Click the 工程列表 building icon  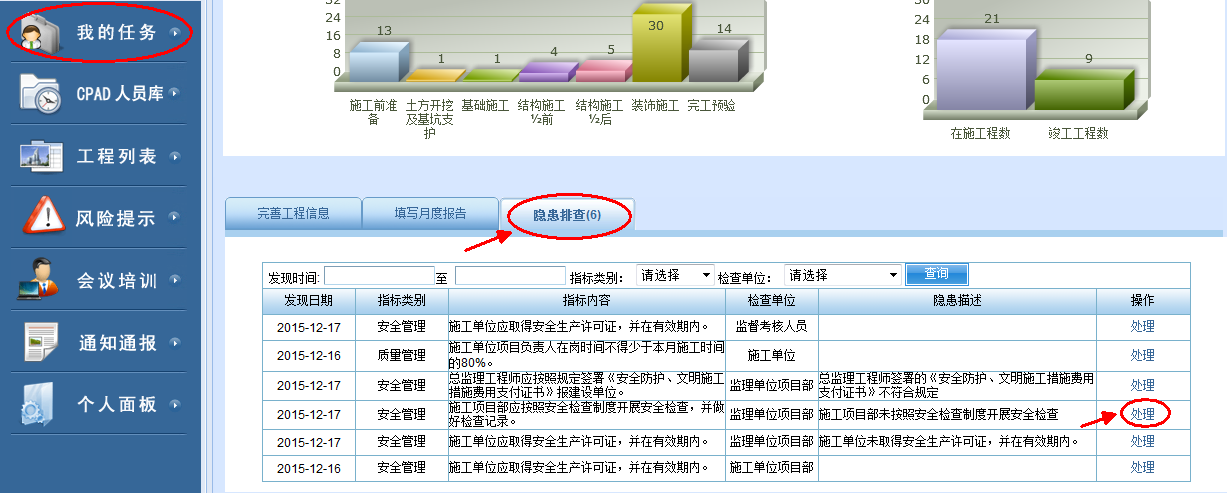click(41, 156)
